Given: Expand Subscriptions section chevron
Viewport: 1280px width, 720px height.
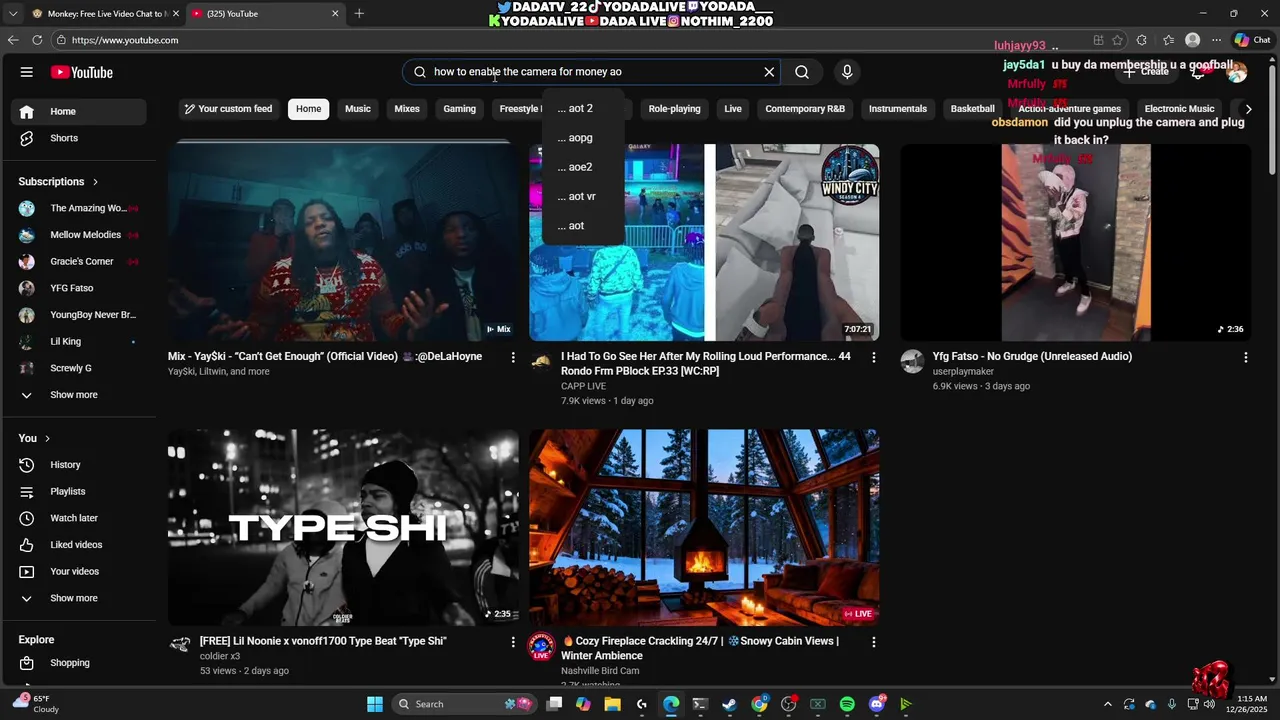Looking at the screenshot, I should pyautogui.click(x=95, y=182).
